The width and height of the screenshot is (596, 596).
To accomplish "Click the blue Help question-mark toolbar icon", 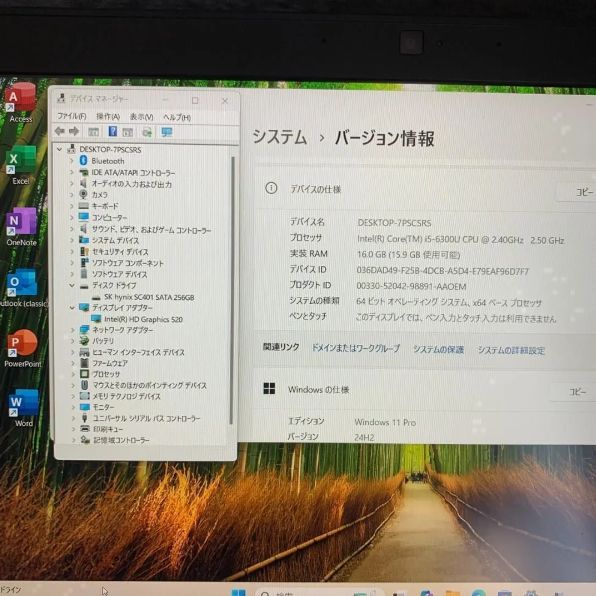I will (x=113, y=132).
